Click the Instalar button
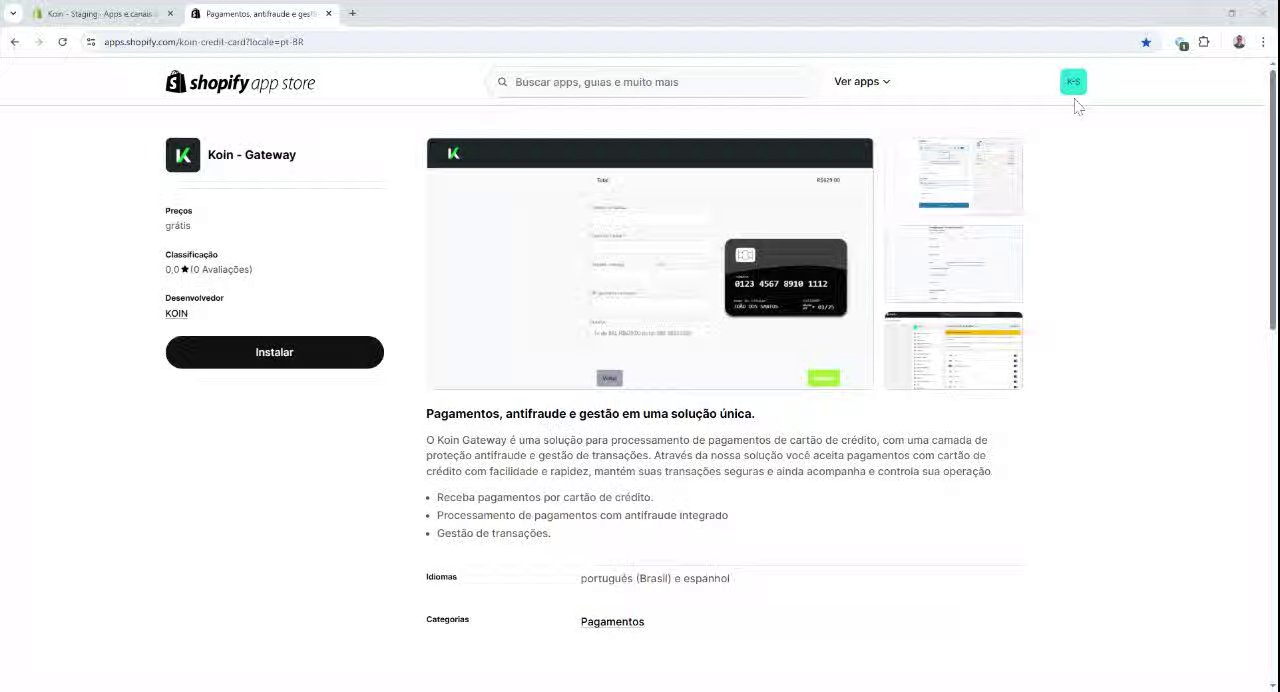This screenshot has height=692, width=1280. [x=275, y=352]
